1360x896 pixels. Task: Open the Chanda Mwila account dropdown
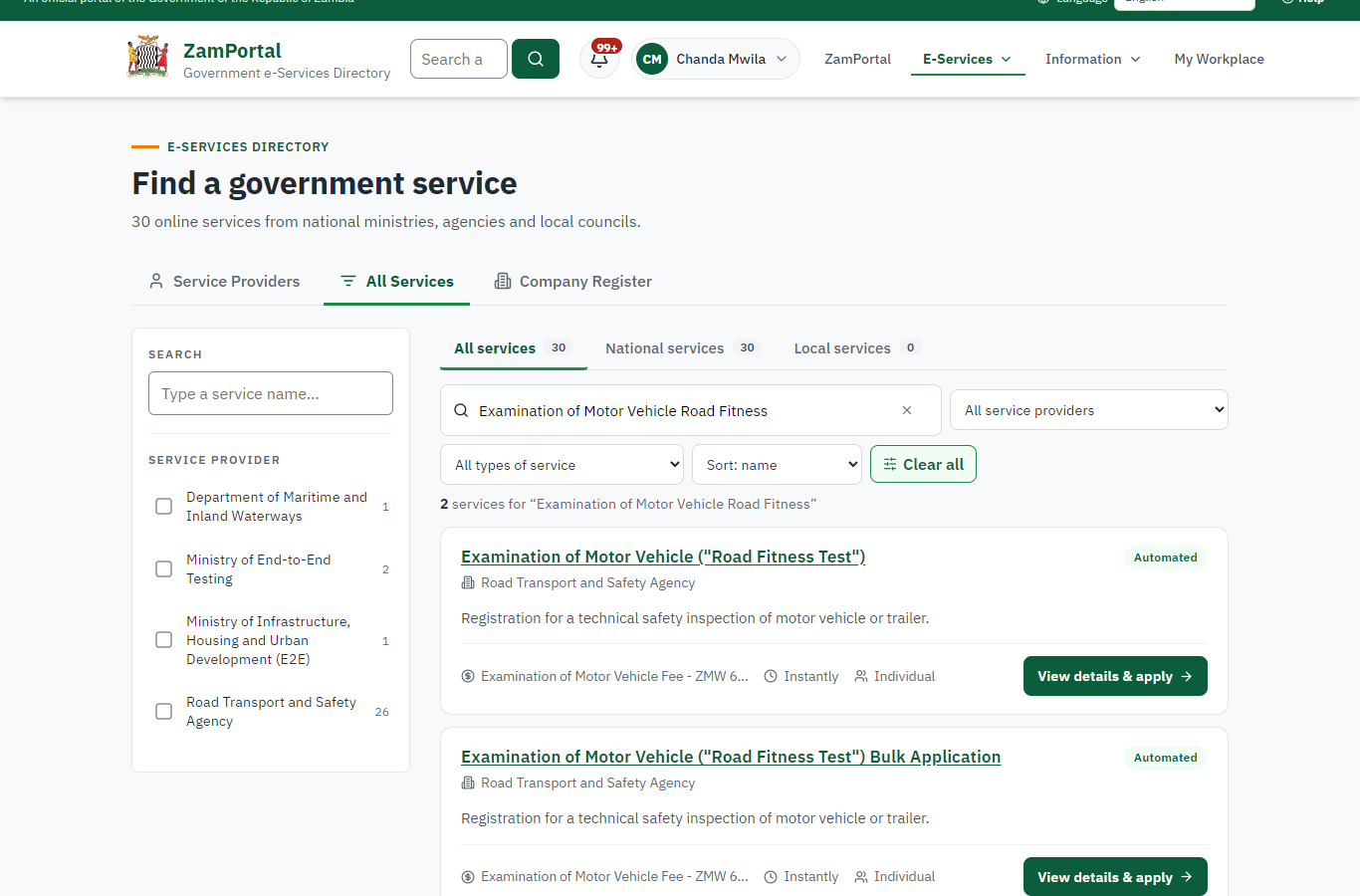pyautogui.click(x=716, y=59)
